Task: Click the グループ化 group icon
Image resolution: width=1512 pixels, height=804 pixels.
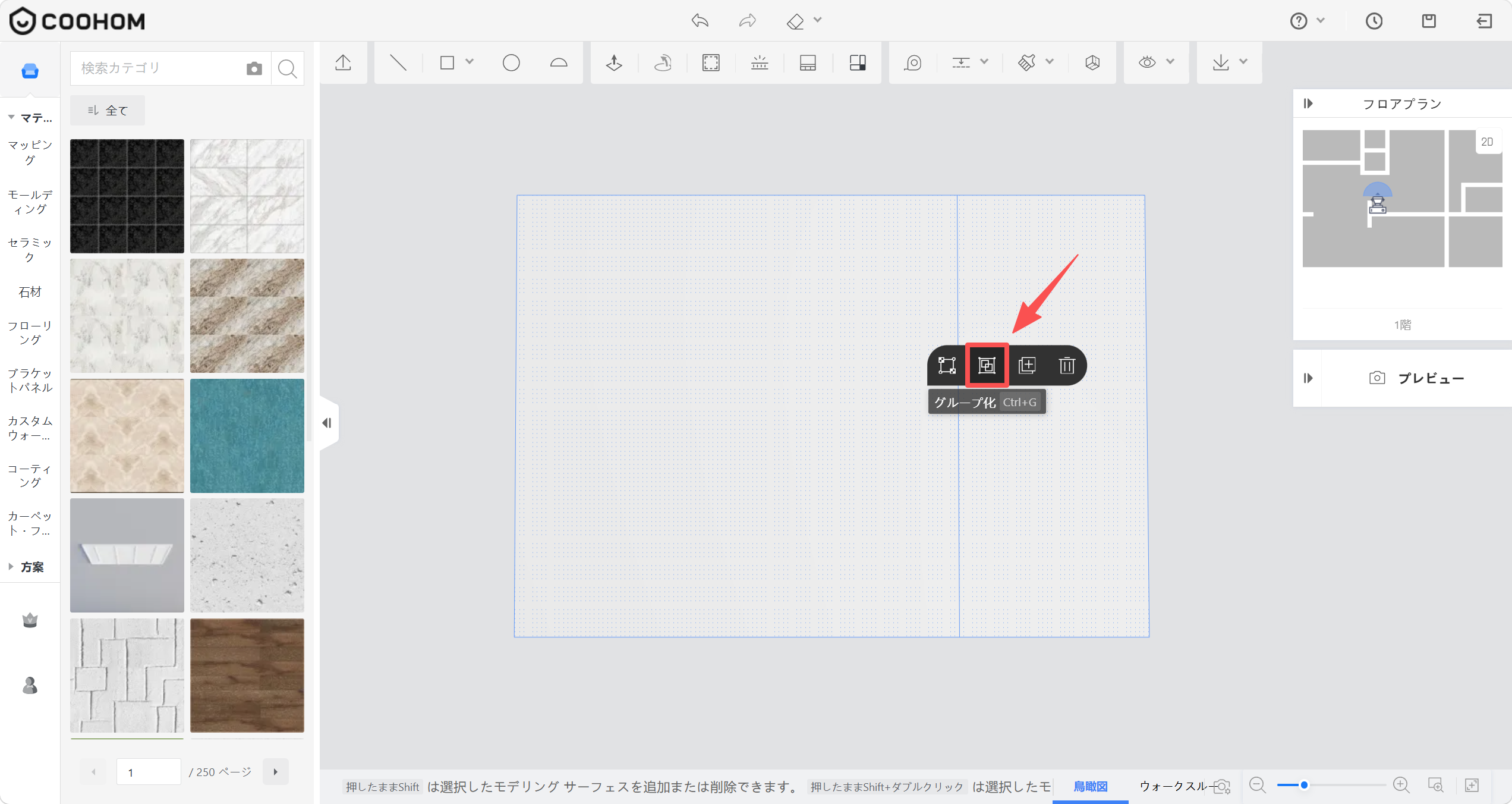Action: point(987,365)
